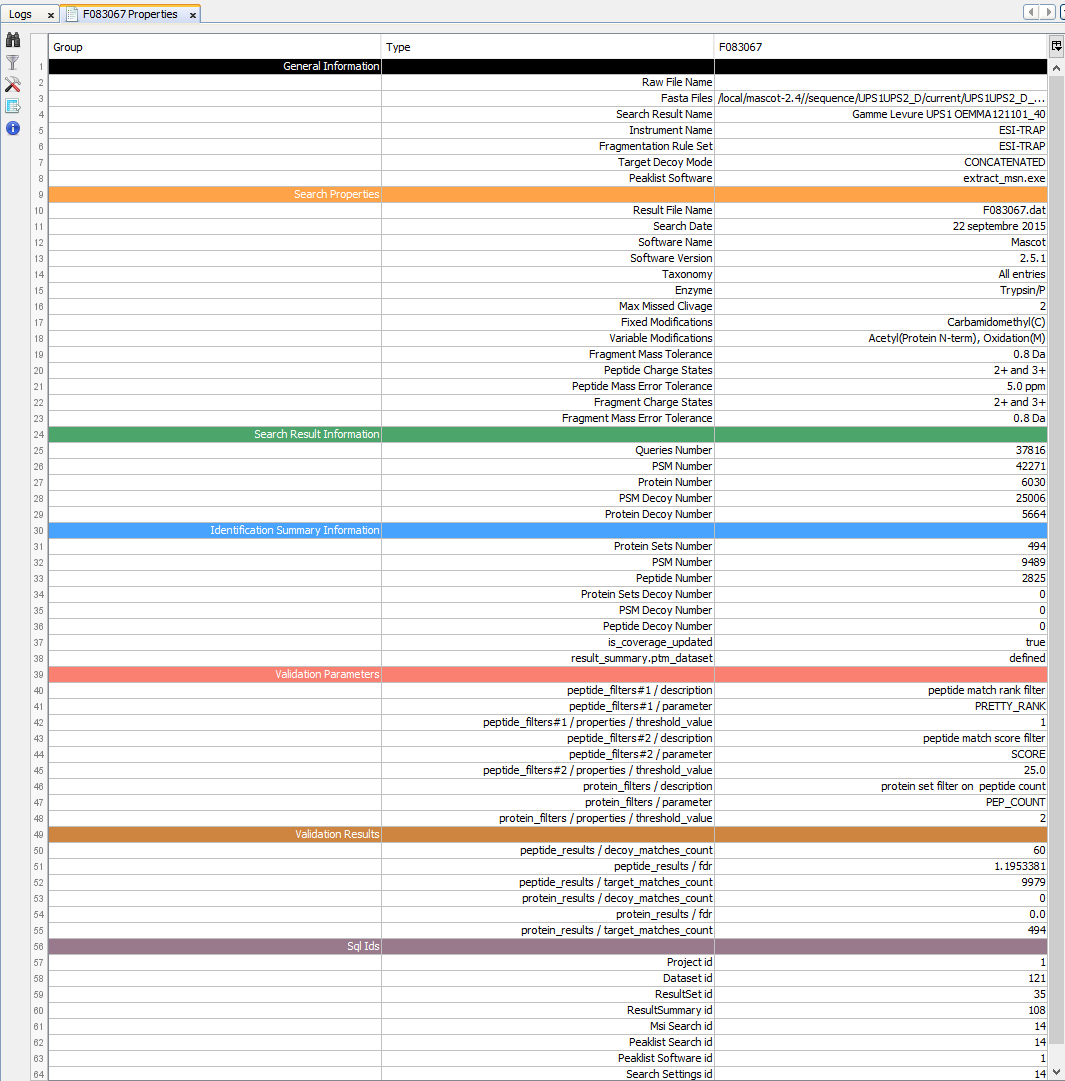Click the peptide_results fdr value 1.1953381
Image resolution: width=1065 pixels, height=1081 pixels.
[881, 866]
